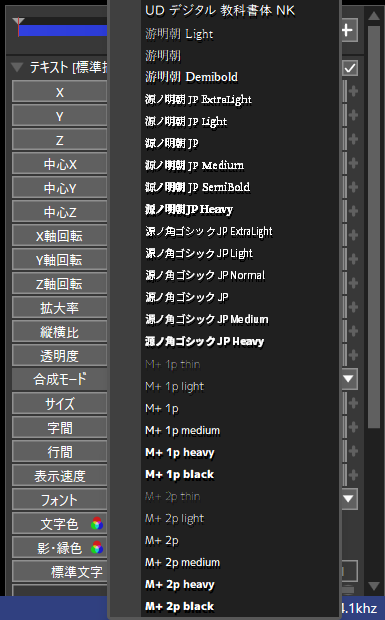Viewport: 385px width, 620px height.
Task: Click the plus icon on the X row
Action: (x=353, y=91)
